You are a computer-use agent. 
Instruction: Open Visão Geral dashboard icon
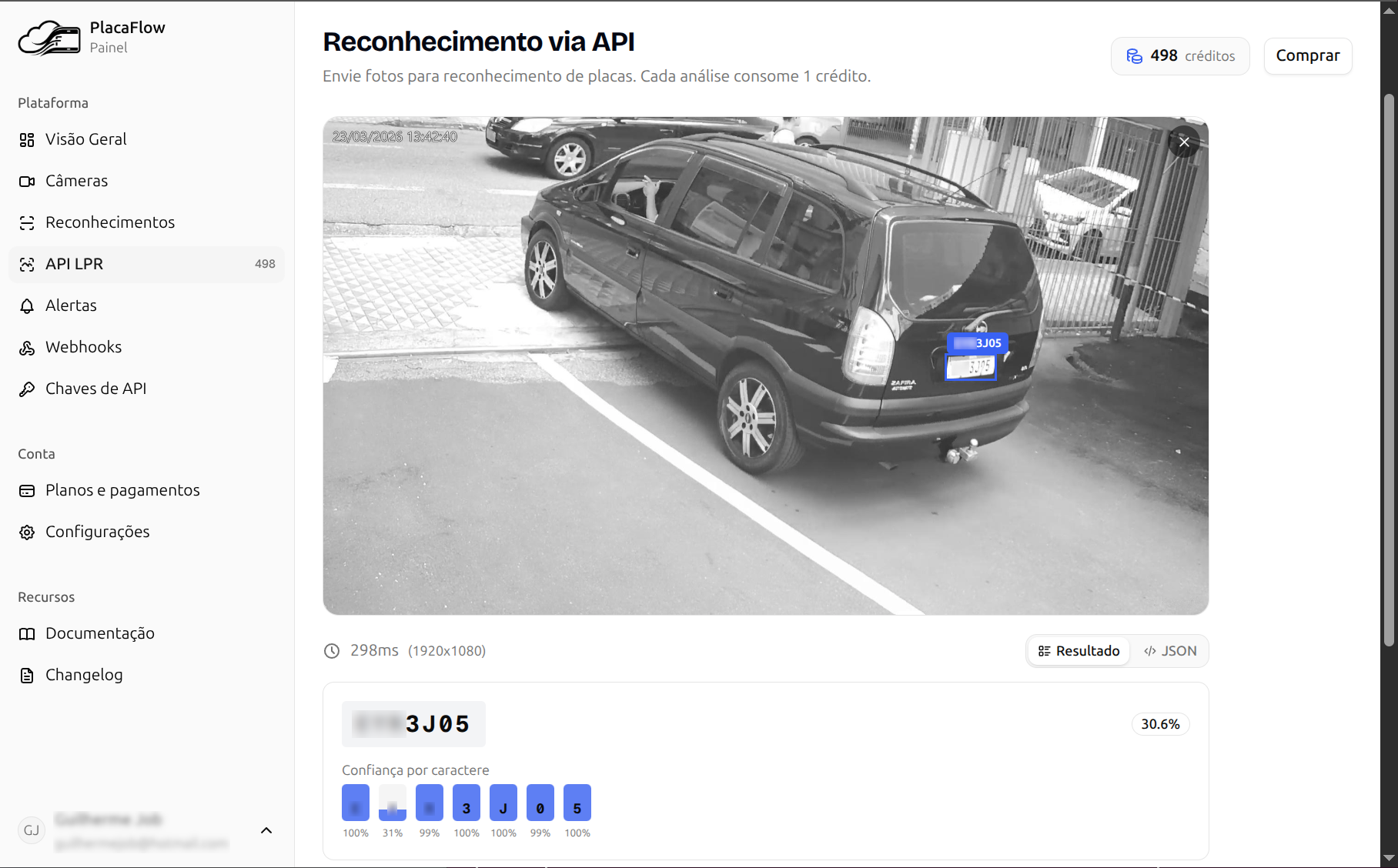click(x=27, y=139)
